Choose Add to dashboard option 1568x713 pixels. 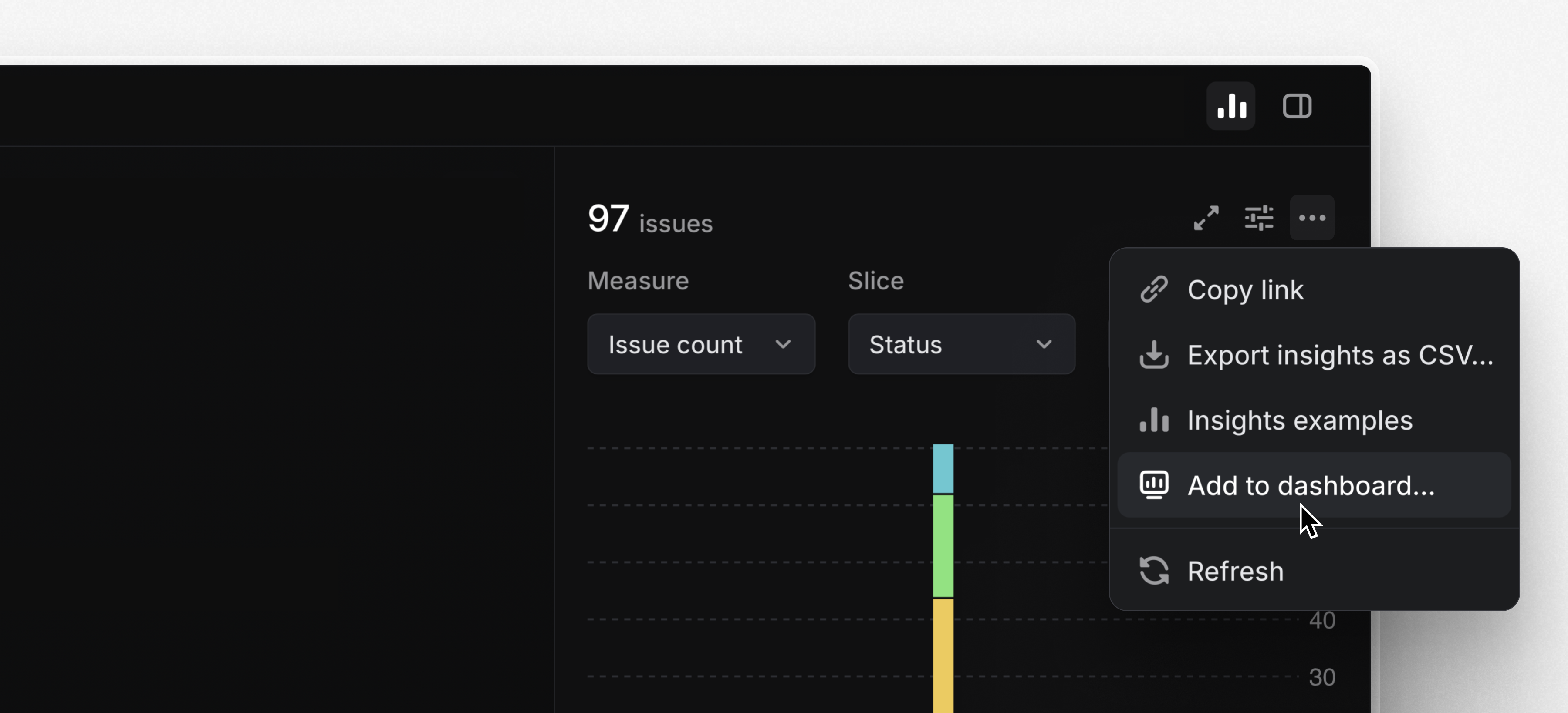tap(1314, 485)
